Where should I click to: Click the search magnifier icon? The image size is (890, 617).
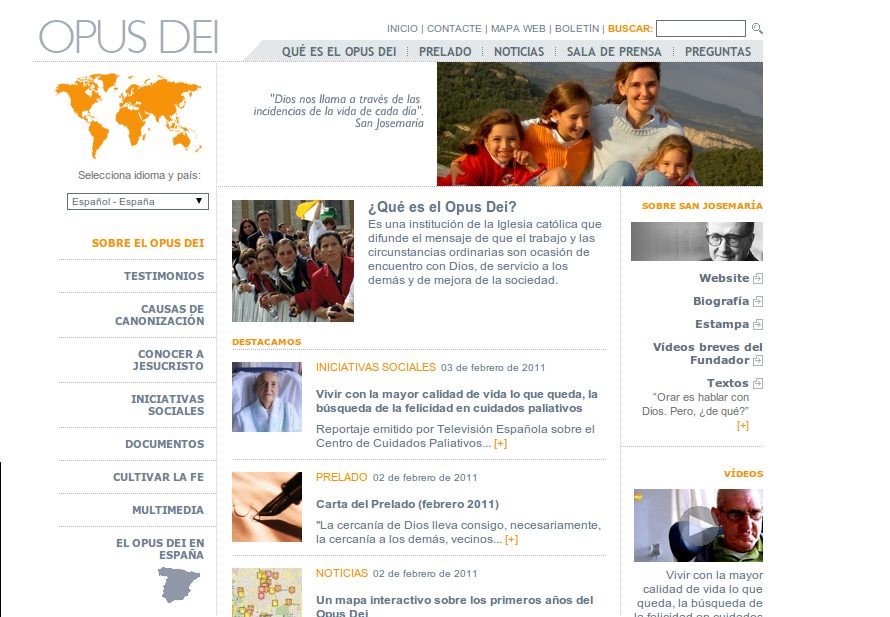[x=757, y=28]
